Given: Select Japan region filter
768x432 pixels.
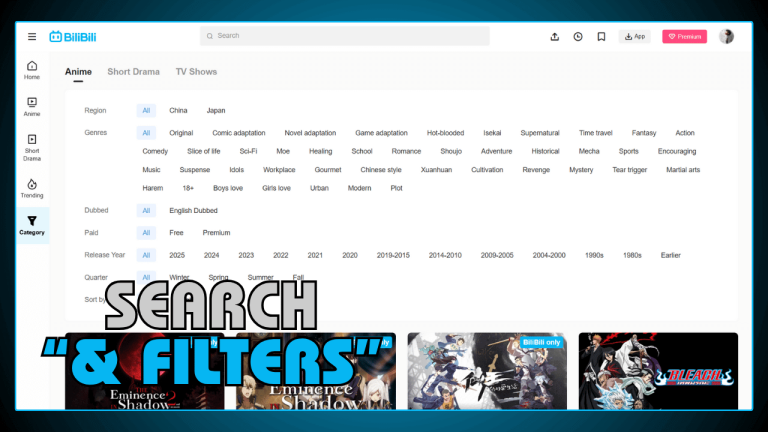Looking at the screenshot, I should (x=216, y=110).
